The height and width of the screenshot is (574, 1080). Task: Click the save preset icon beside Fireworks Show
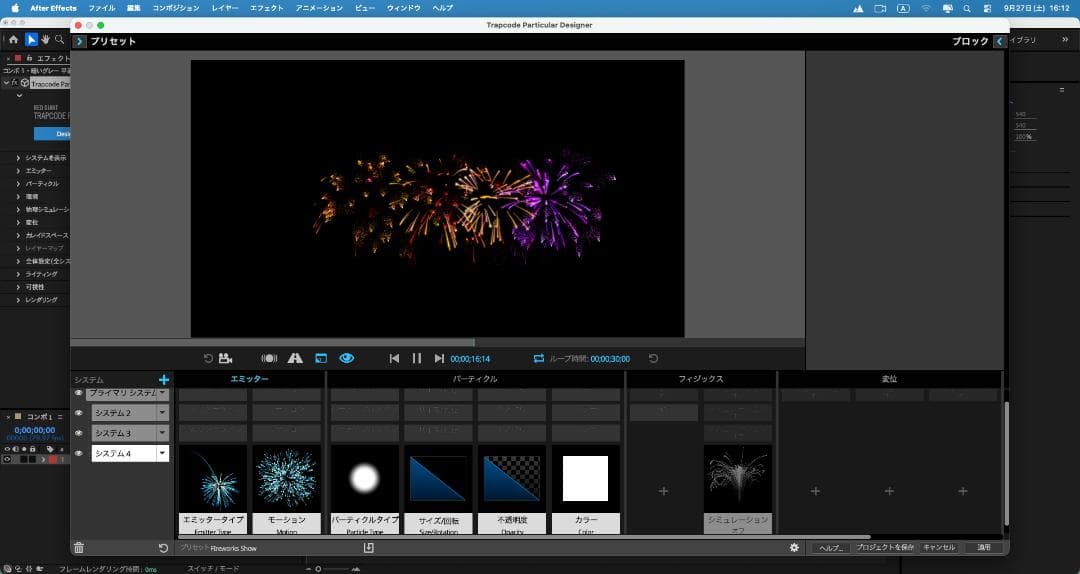pyautogui.click(x=368, y=548)
